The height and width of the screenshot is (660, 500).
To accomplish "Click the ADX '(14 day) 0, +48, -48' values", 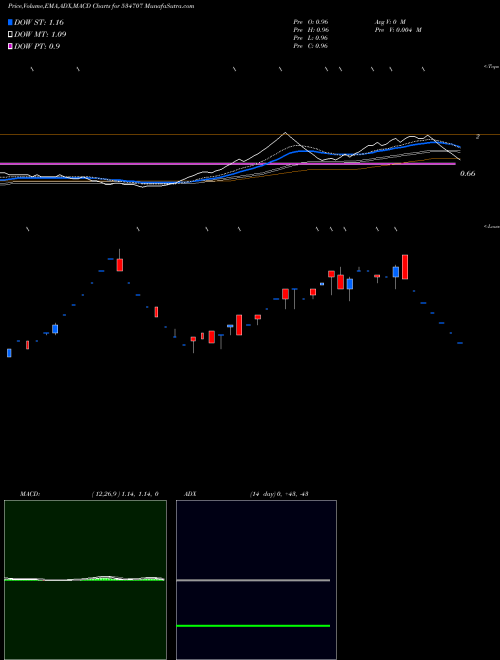I will click(x=279, y=494).
